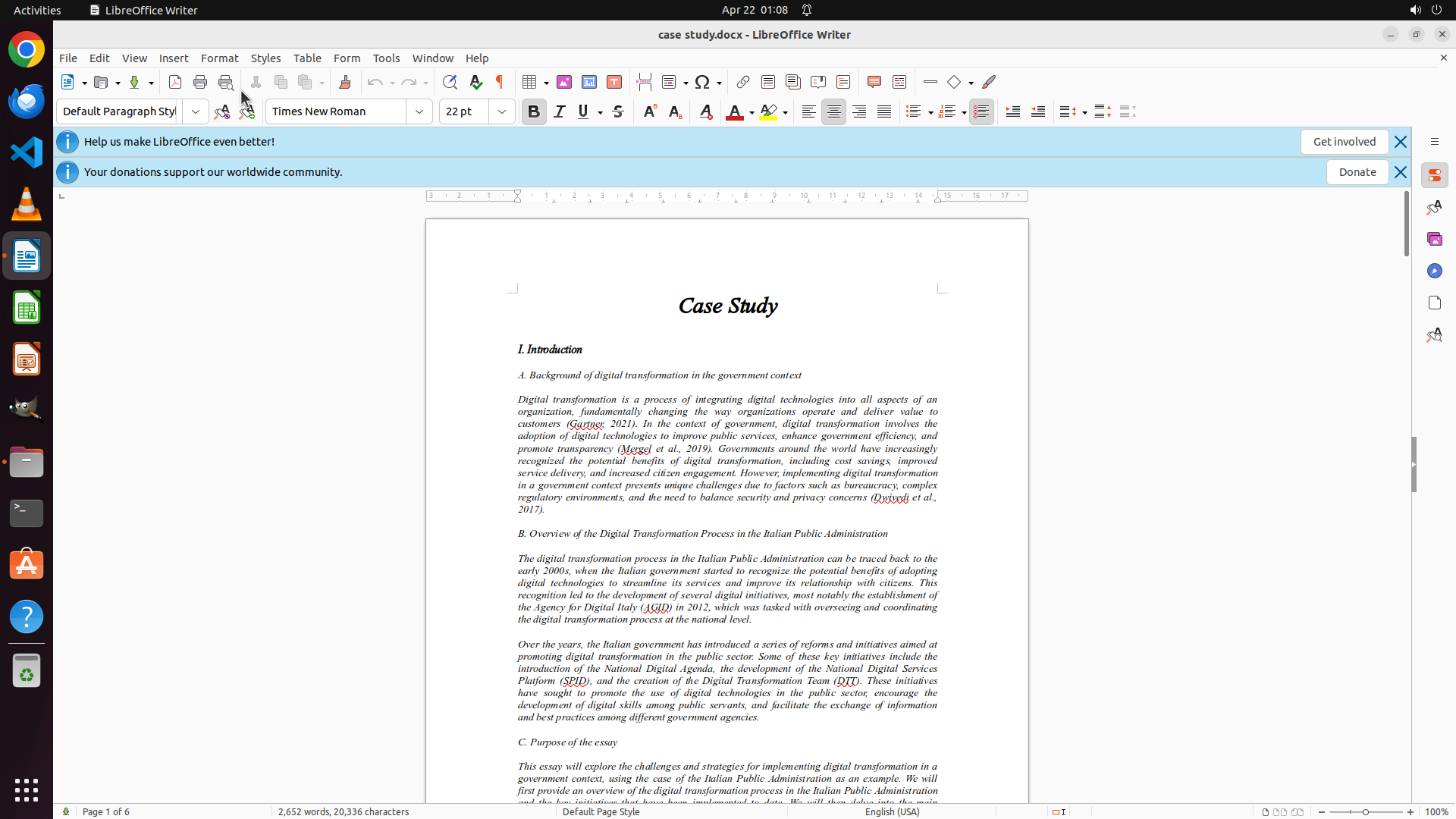This screenshot has width=1456, height=819.
Task: Open the sidebar Gallery panel
Action: click(1434, 239)
